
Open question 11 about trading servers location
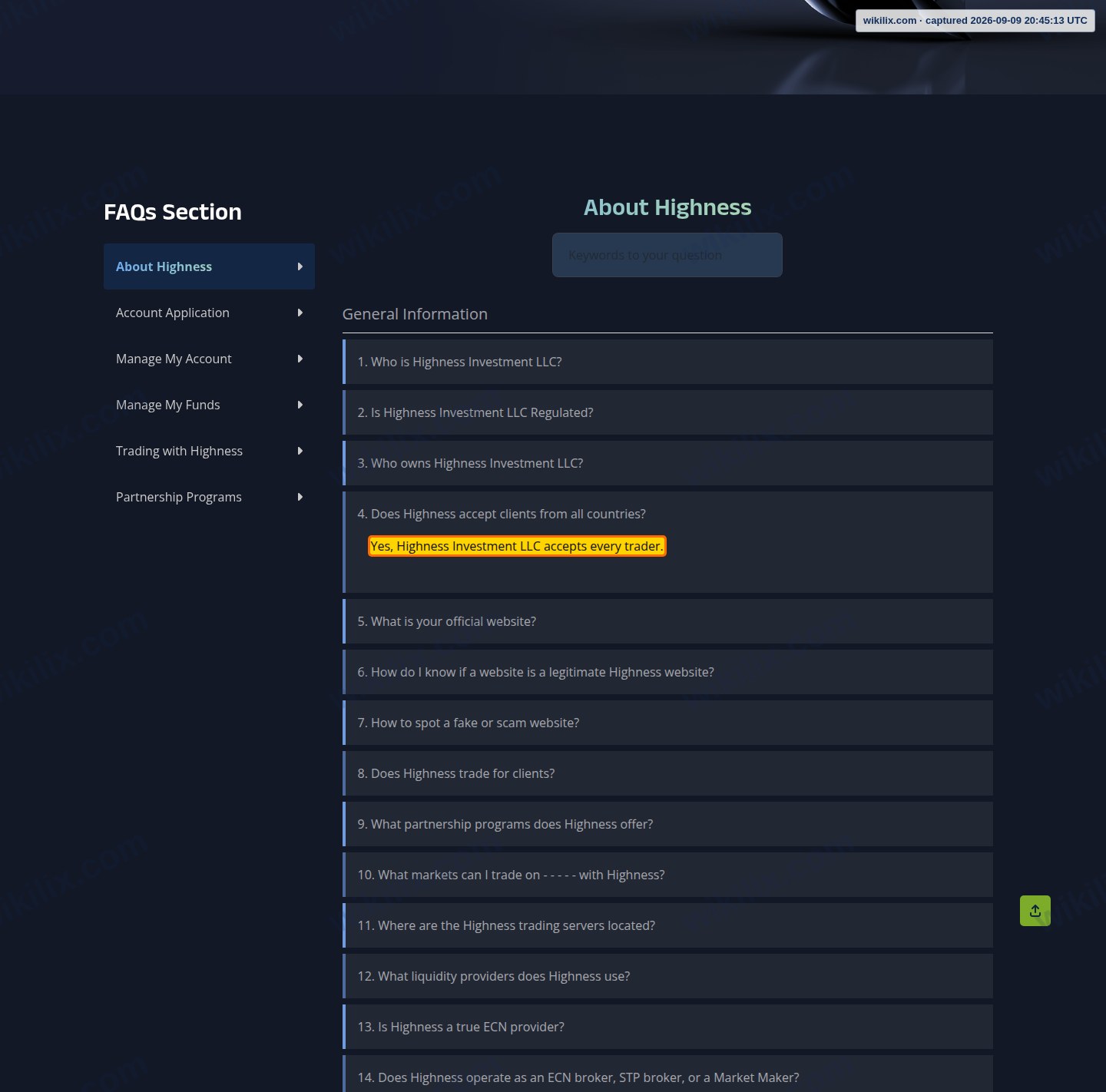tap(667, 925)
